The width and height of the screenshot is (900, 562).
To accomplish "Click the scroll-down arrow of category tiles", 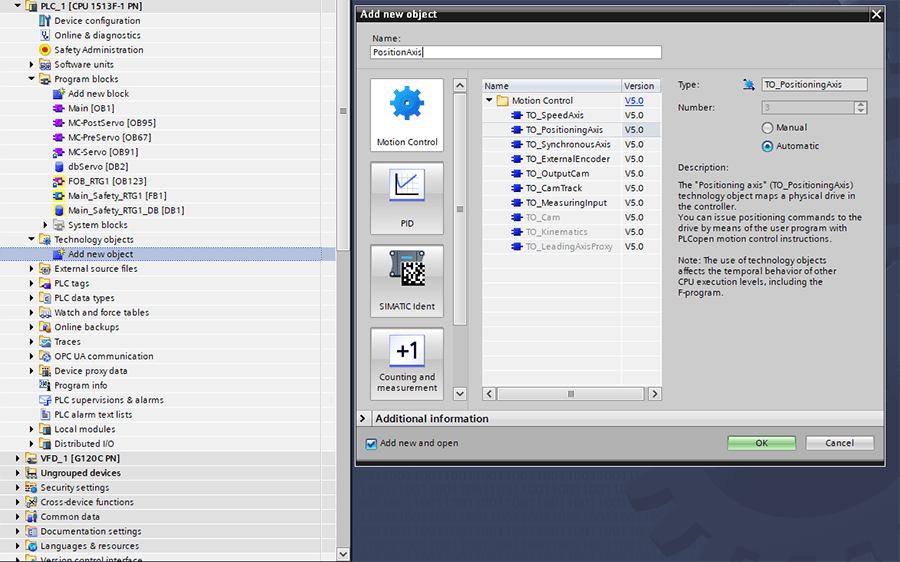I will point(460,394).
